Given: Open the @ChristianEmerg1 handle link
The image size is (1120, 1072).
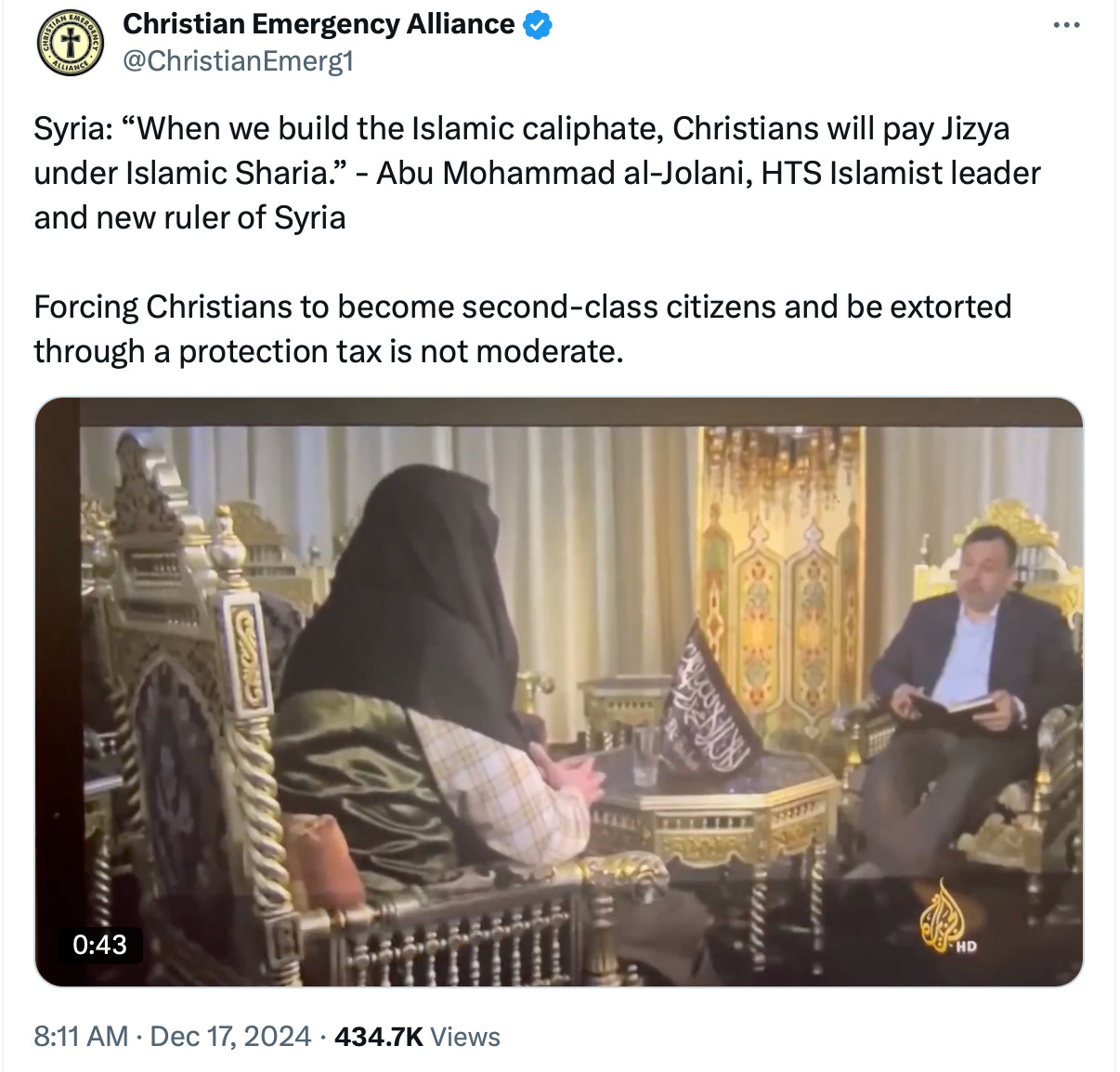Looking at the screenshot, I should pyautogui.click(x=239, y=61).
